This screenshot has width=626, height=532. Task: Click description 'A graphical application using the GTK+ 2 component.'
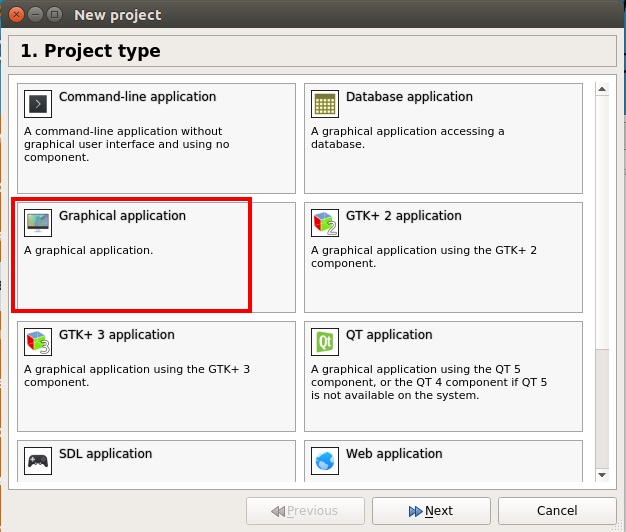point(424,257)
